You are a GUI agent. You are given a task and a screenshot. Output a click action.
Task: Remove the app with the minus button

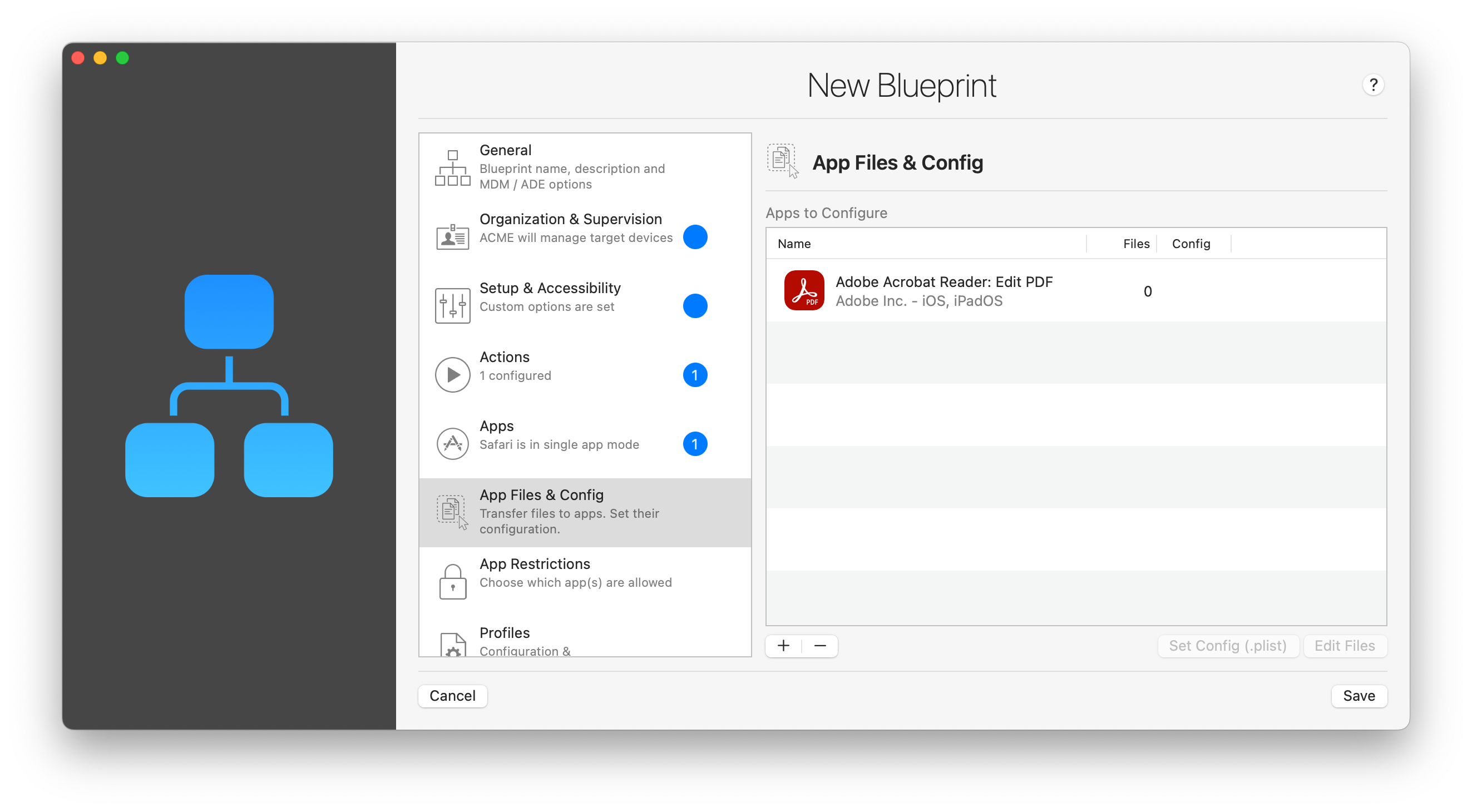(819, 646)
